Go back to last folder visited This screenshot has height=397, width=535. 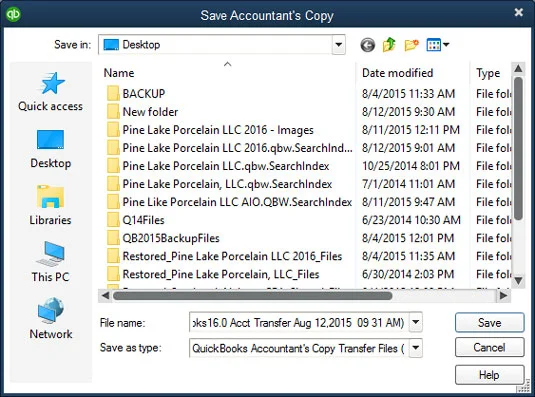(367, 45)
